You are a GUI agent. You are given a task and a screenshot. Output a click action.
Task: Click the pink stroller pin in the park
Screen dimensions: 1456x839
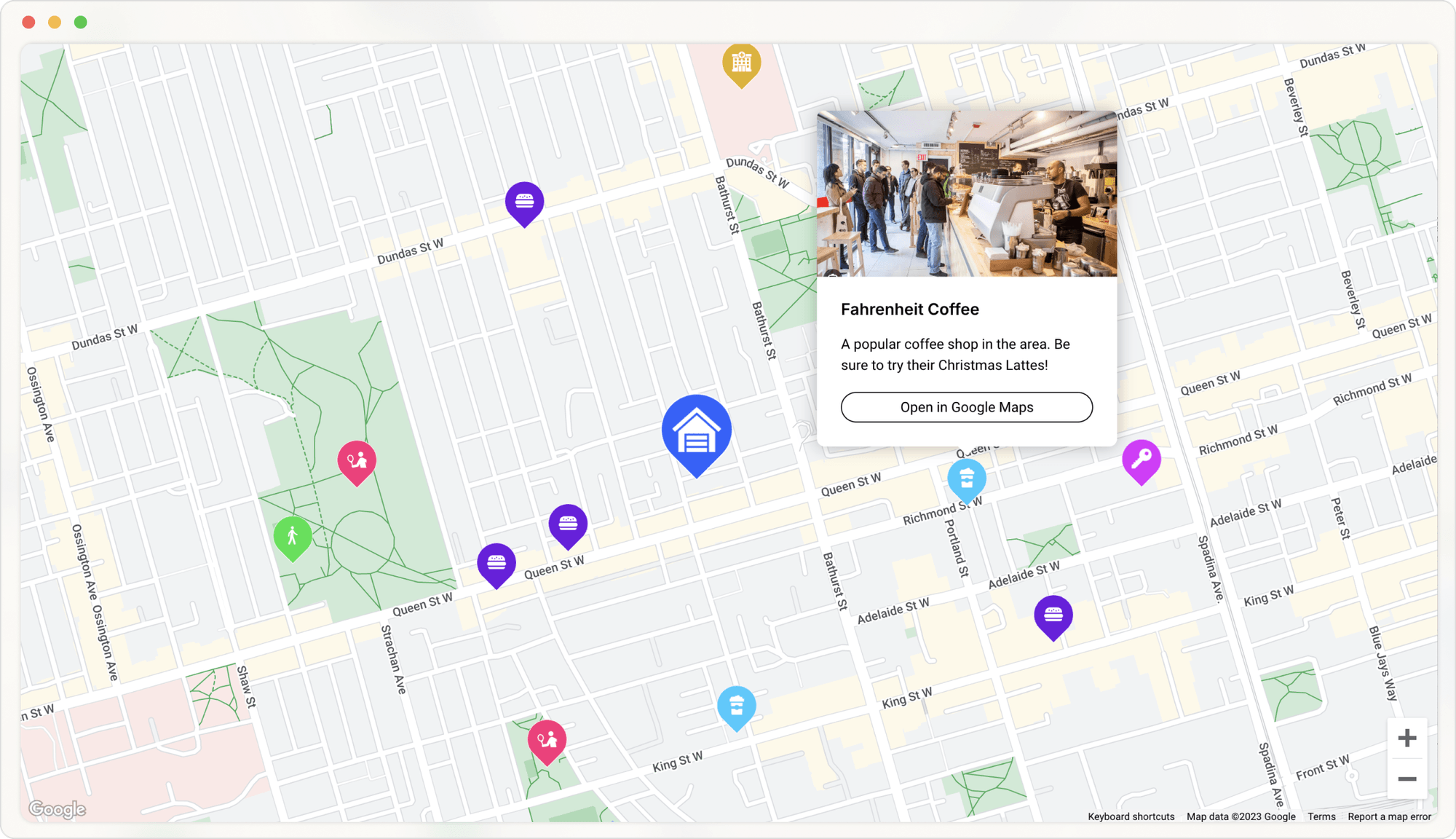pyautogui.click(x=357, y=459)
